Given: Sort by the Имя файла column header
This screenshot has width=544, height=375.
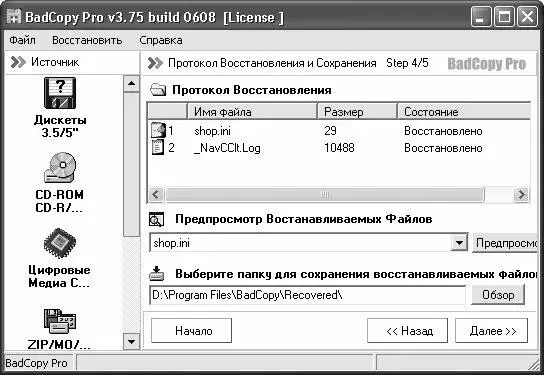Looking at the screenshot, I should (x=252, y=112).
